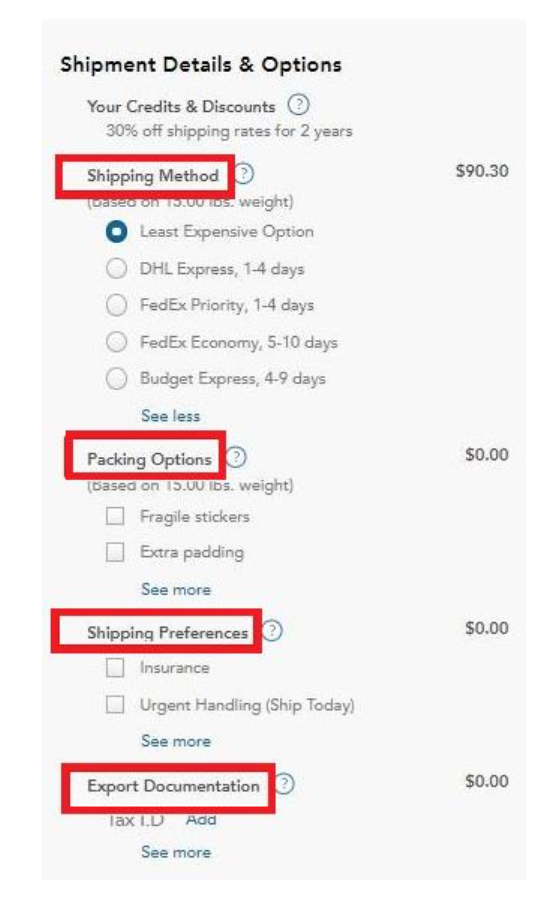
Task: Enable Urgent Handling (Ship Today)
Action: [x=115, y=704]
